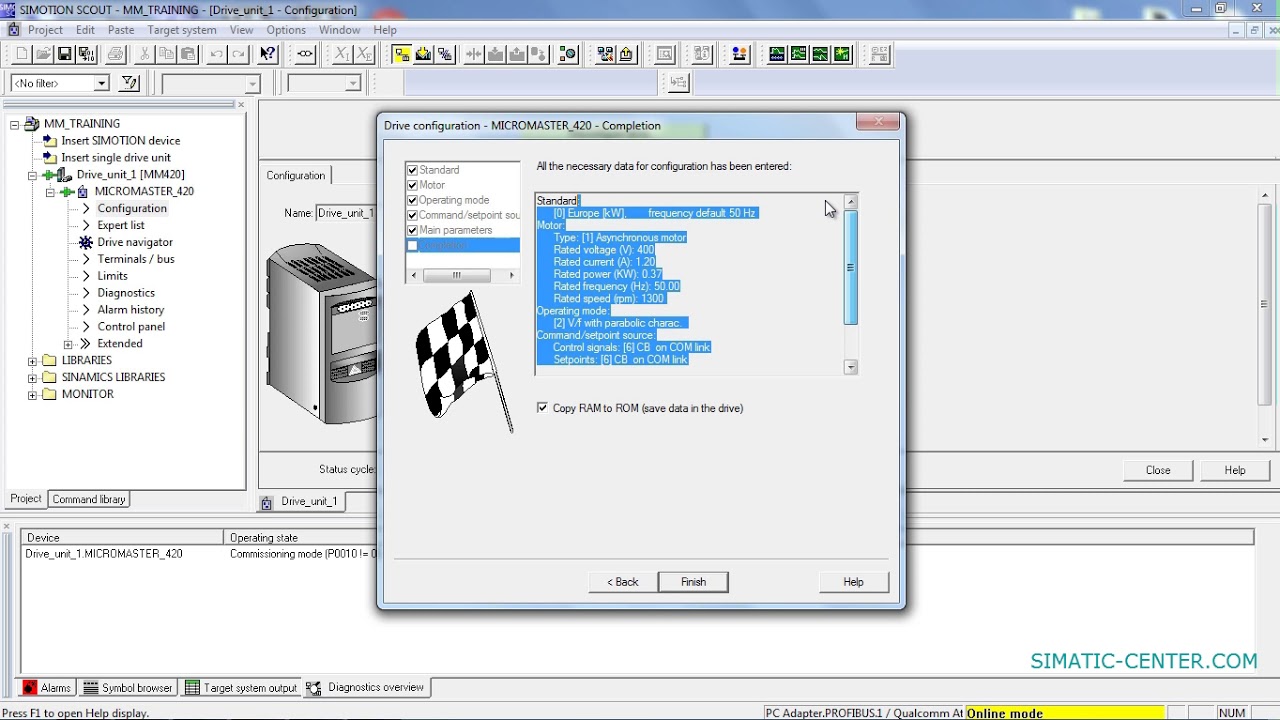Click the Save and compile icon

87,54
